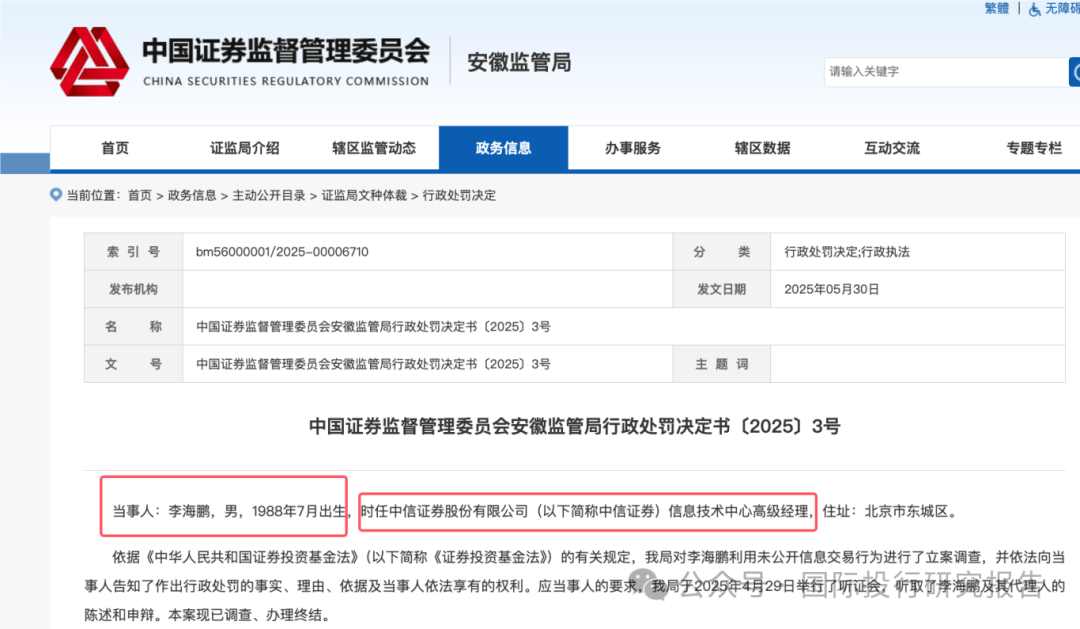Viewport: 1080px width, 629px height.
Task: Go to 首页 in the breadcrumb
Action: click(140, 196)
